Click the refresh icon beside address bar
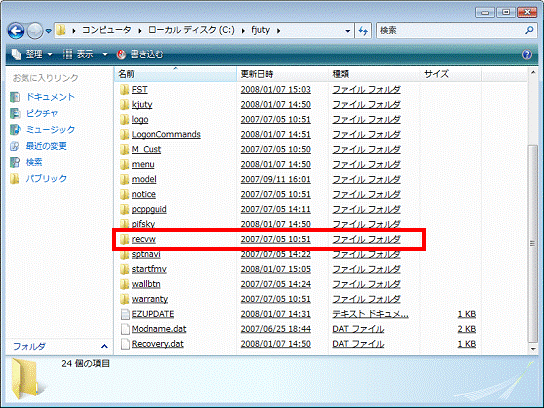Viewport: 544px width, 408px height. click(363, 31)
